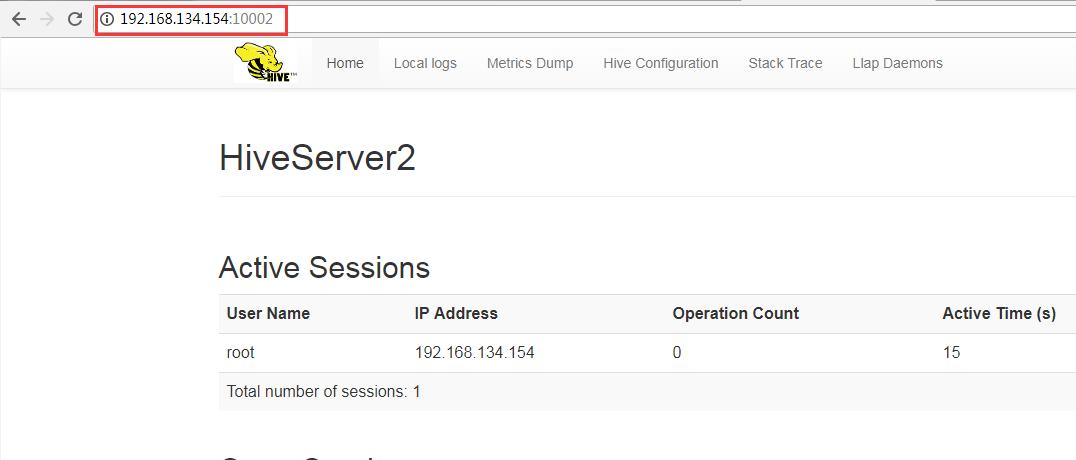The image size is (1076, 460).
Task: Open the Local logs page
Action: (x=425, y=63)
